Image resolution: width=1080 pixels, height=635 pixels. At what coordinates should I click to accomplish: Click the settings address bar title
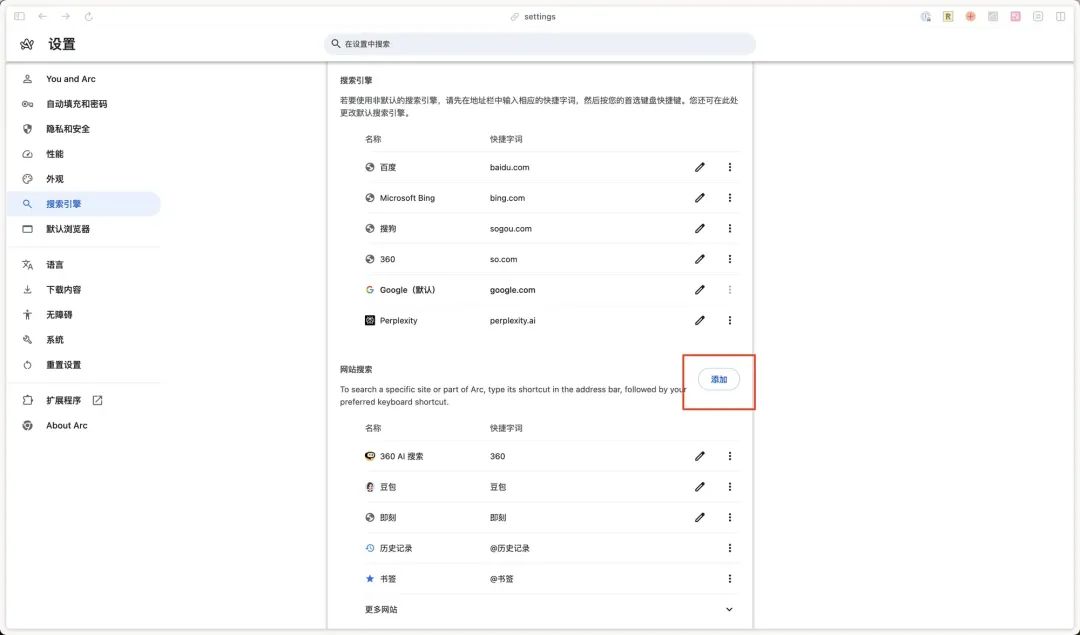pos(539,17)
